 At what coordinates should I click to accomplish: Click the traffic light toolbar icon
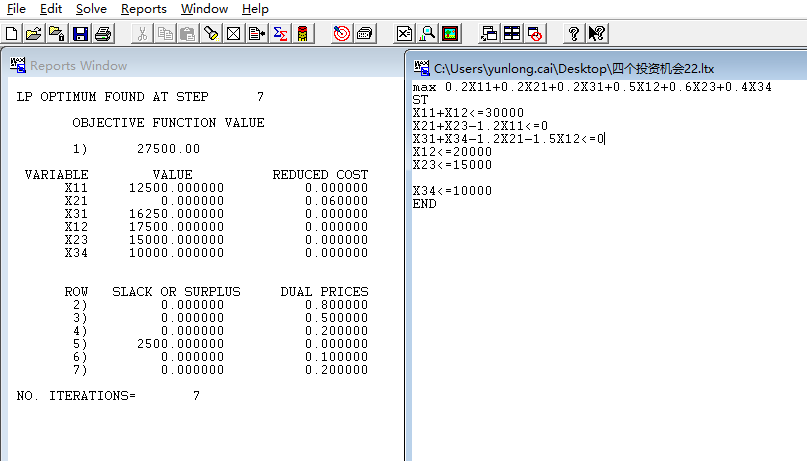coord(303,33)
